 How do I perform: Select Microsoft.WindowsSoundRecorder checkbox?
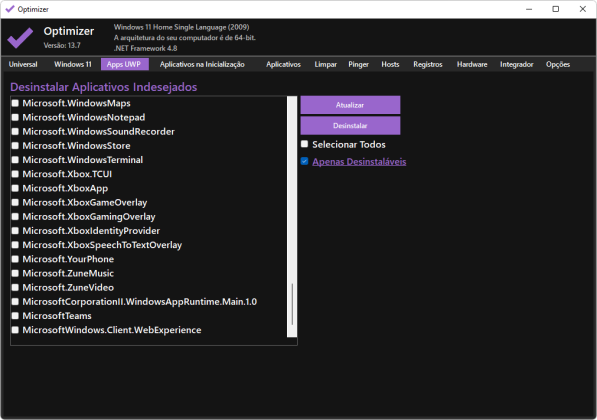(x=15, y=131)
